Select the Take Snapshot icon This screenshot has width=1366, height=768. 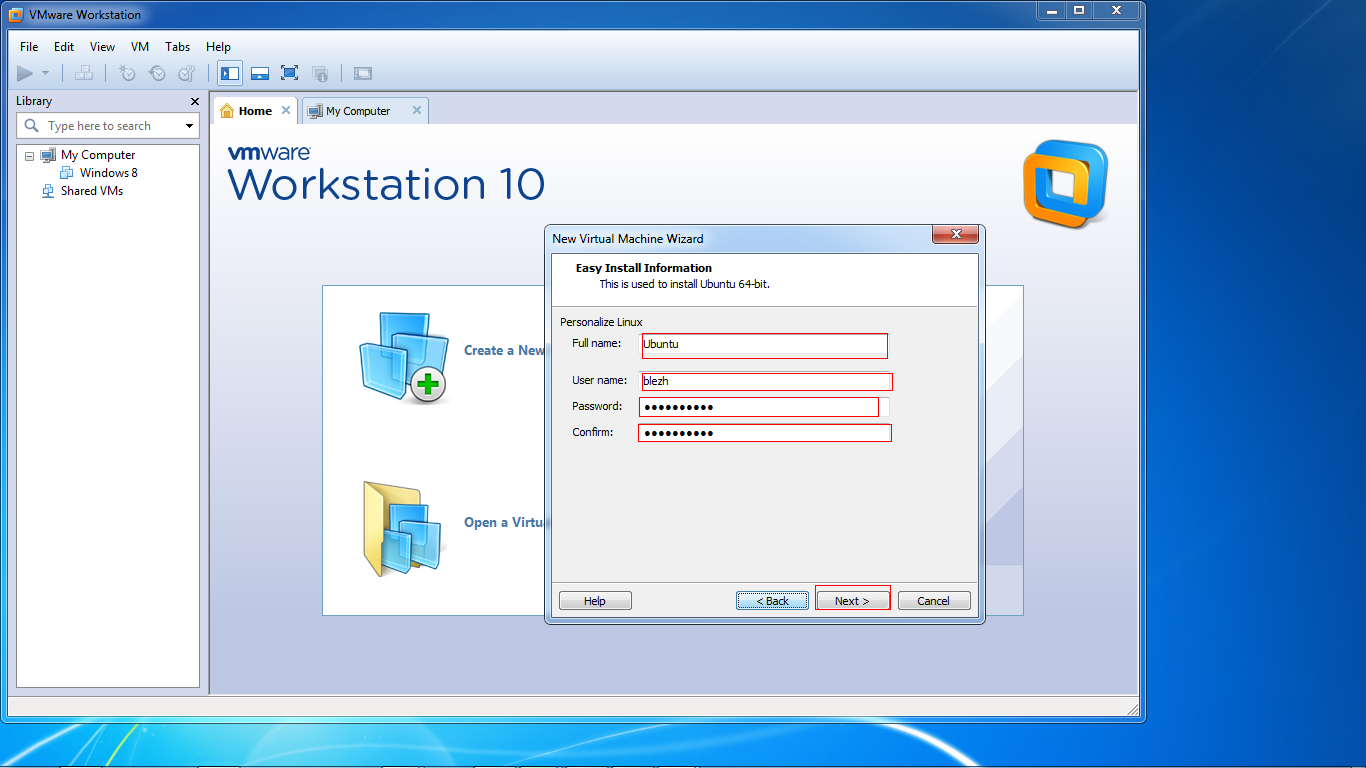127,72
